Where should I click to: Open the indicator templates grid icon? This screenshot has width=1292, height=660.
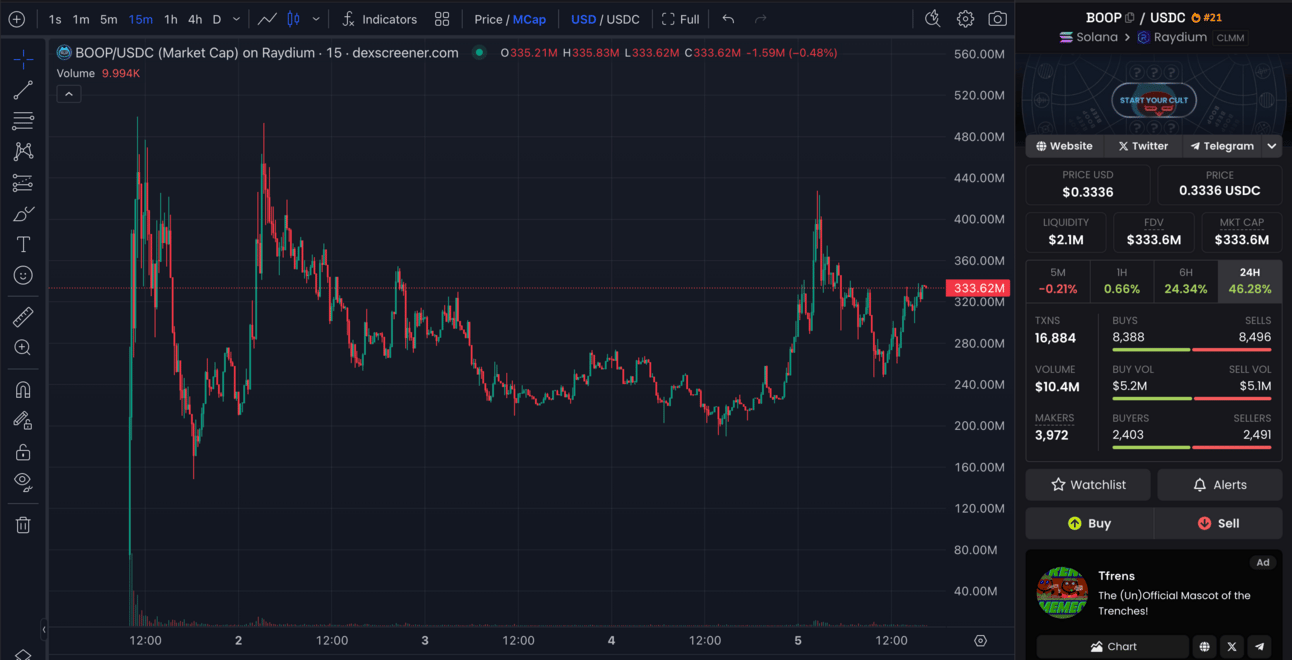click(x=442, y=19)
